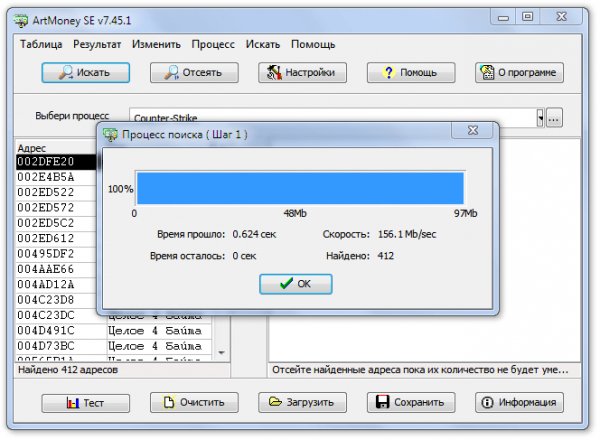Image resolution: width=600 pixels, height=440 pixels.
Task: Close the Процесс поиска dialog
Action: (473, 130)
